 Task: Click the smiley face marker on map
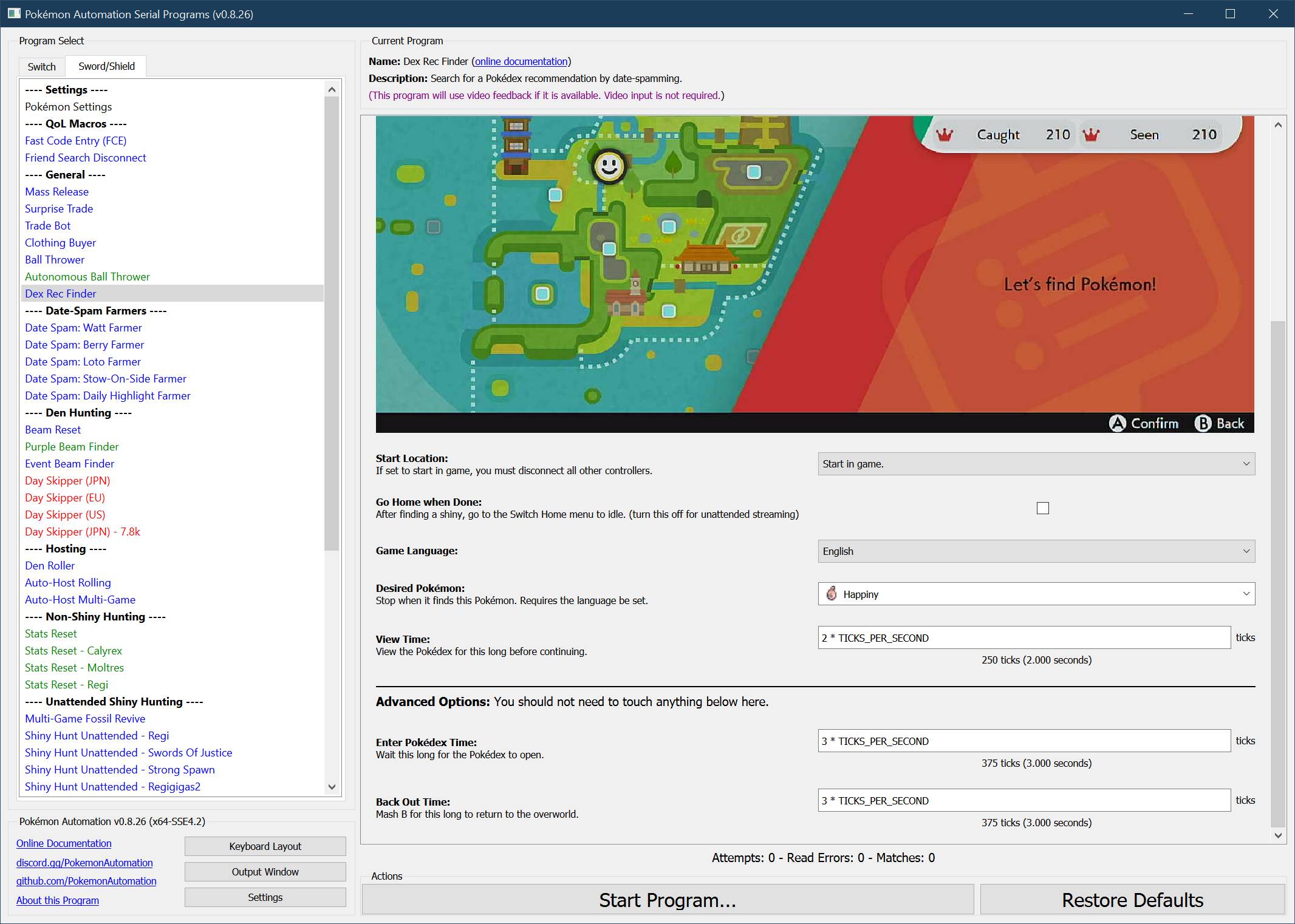(609, 166)
